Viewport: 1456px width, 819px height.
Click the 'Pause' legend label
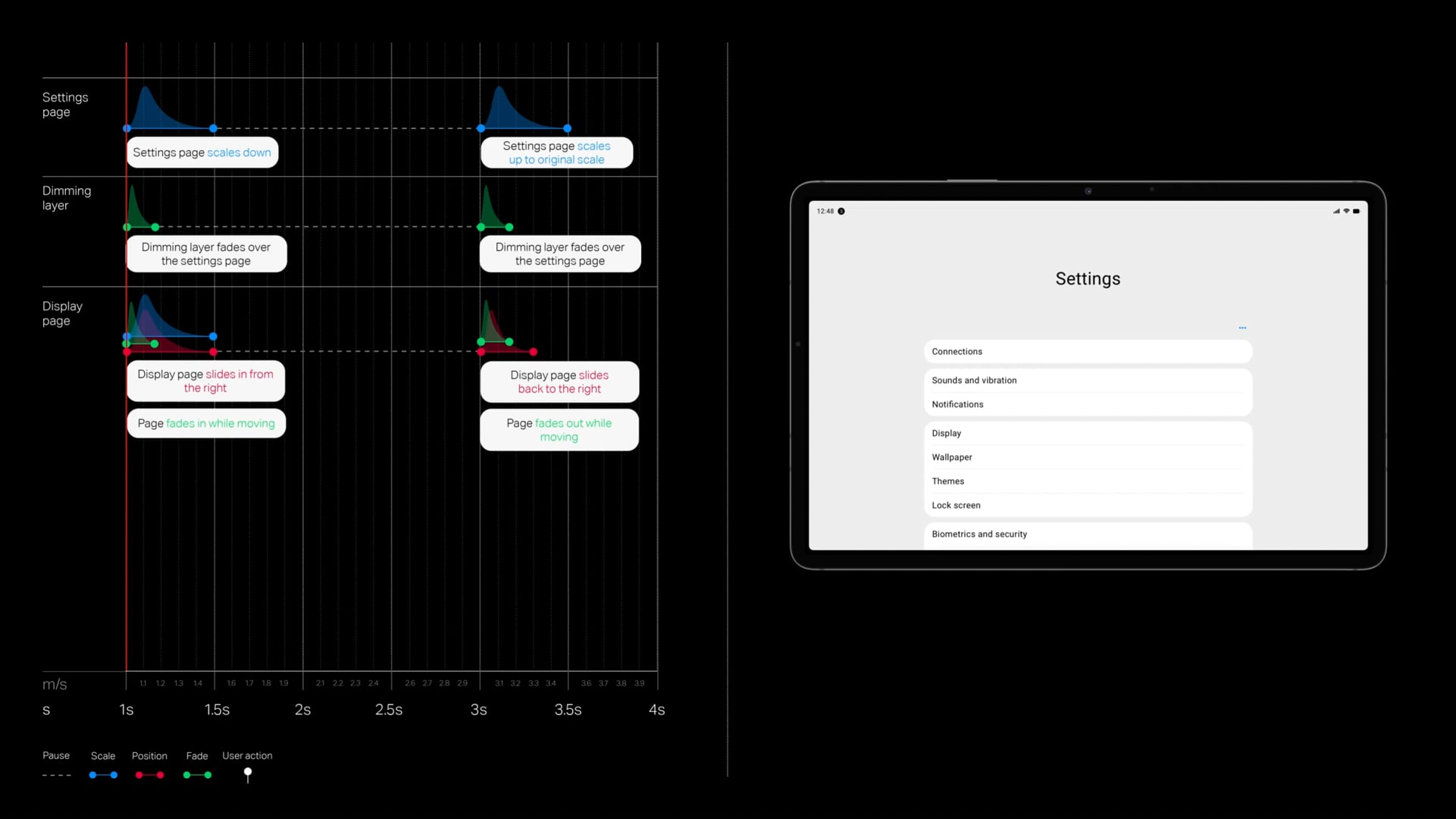click(56, 755)
